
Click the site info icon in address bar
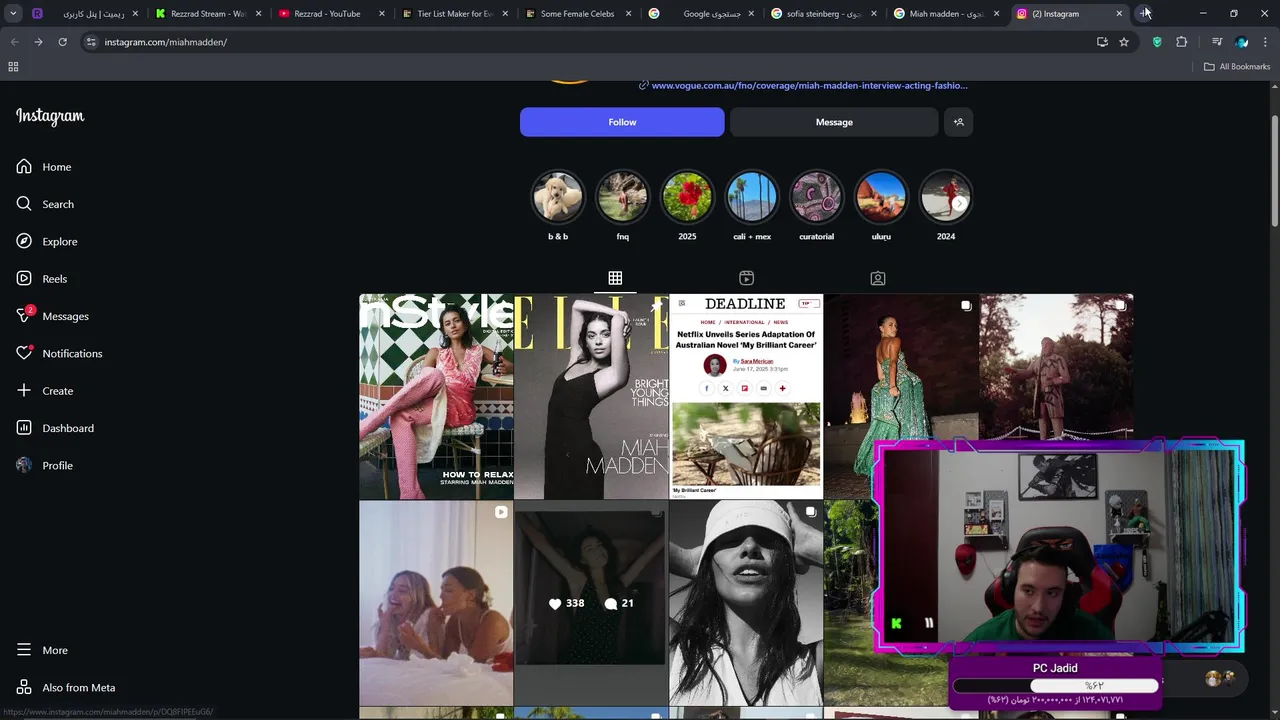coord(91,42)
